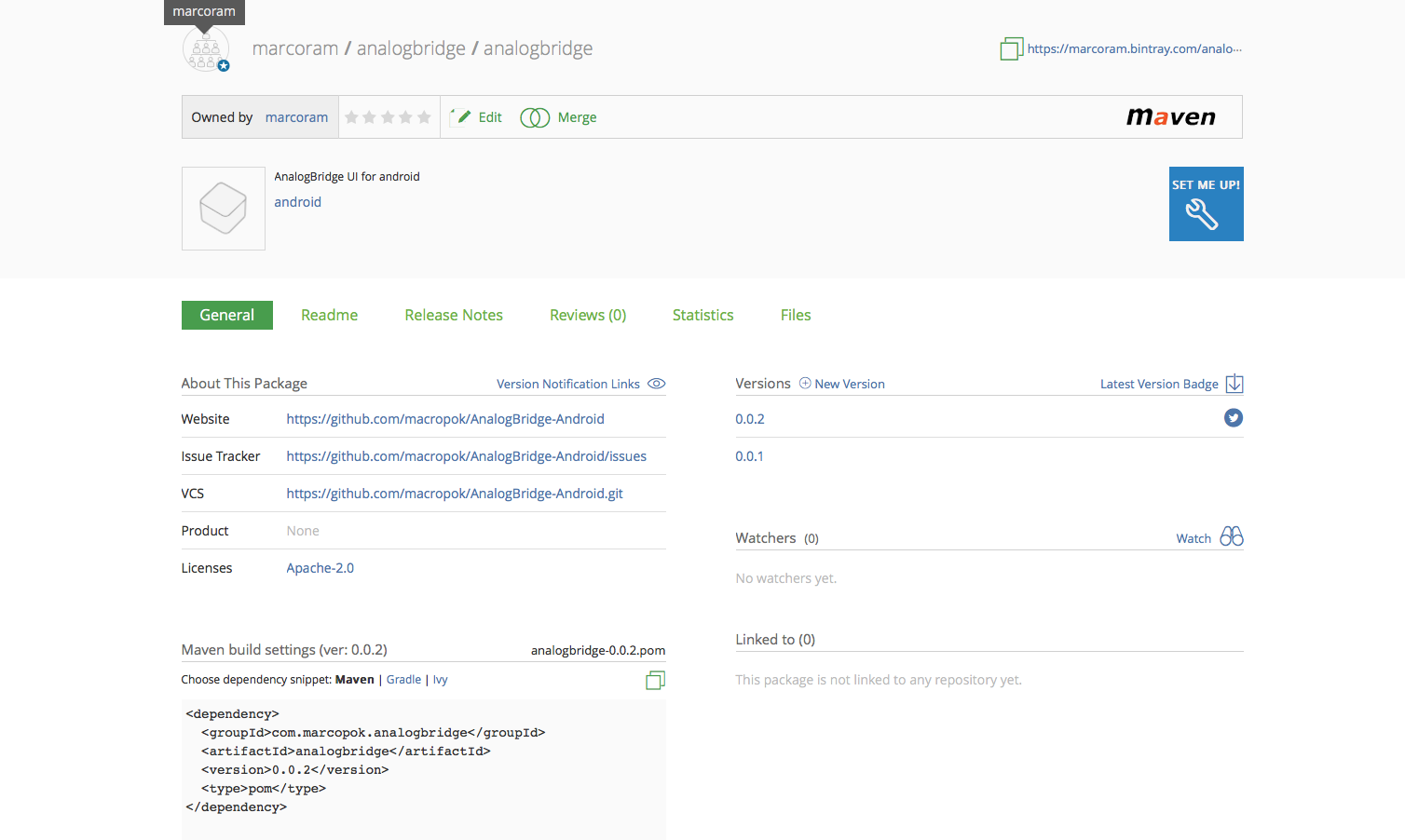
Task: Click the Latest Version Badge link
Action: pos(1159,384)
